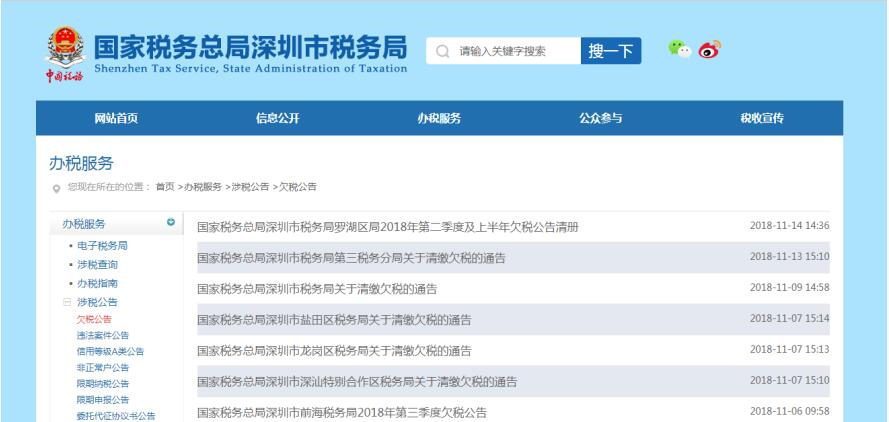Click 首页 in the breadcrumb path
Viewport: 889px width, 422px height.
pyautogui.click(x=165, y=187)
